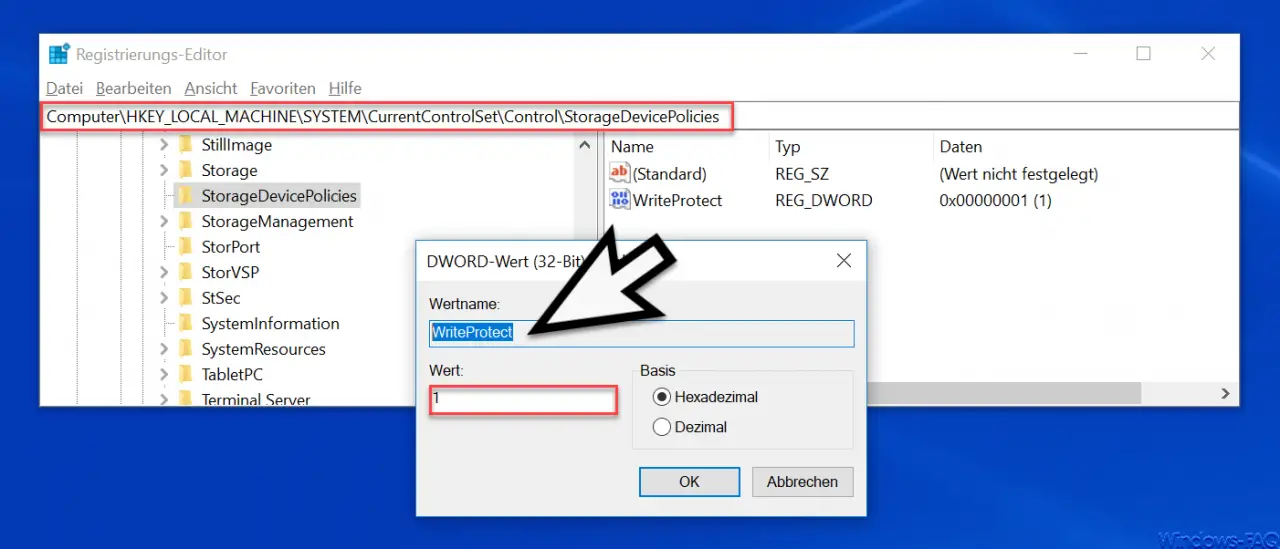Expand the StillImage tree node

click(164, 145)
